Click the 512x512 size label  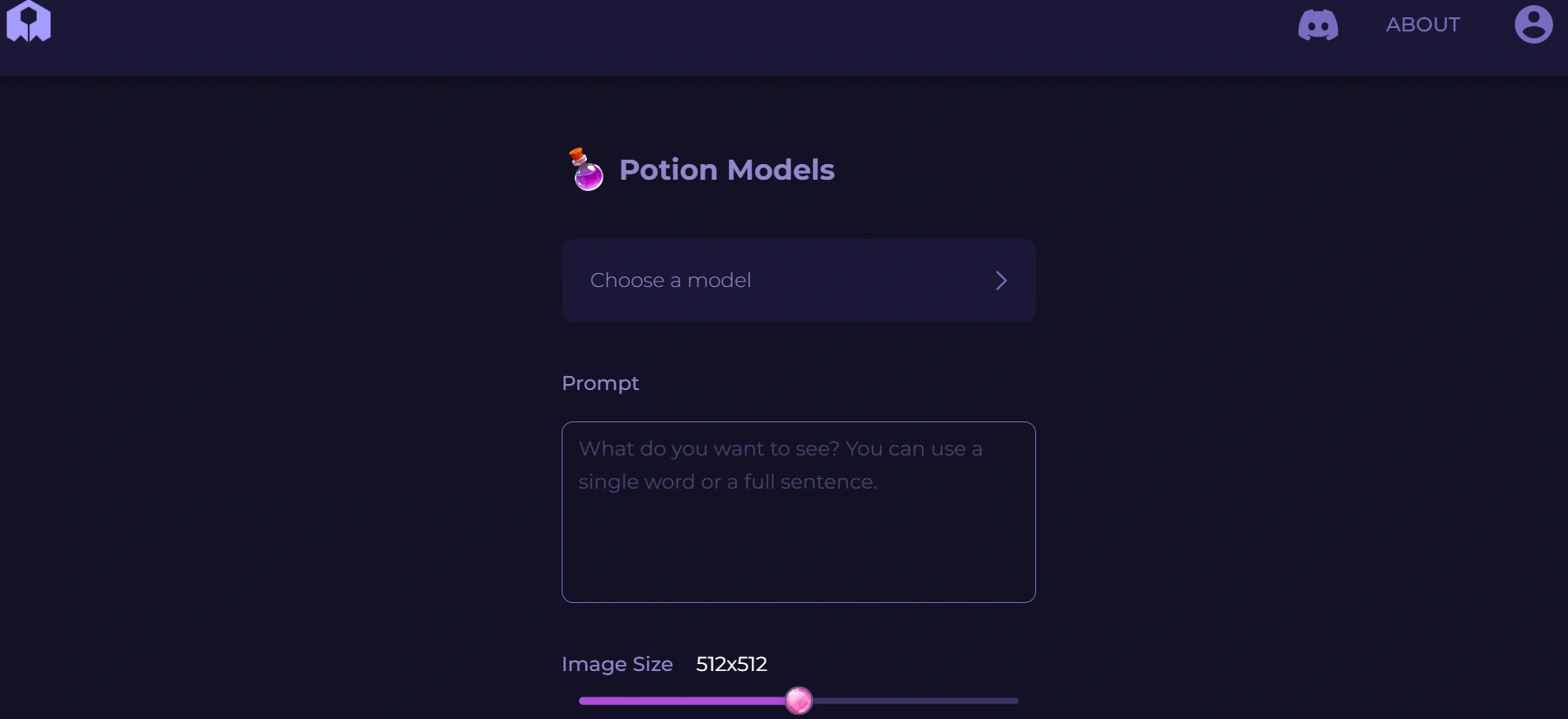(x=730, y=664)
